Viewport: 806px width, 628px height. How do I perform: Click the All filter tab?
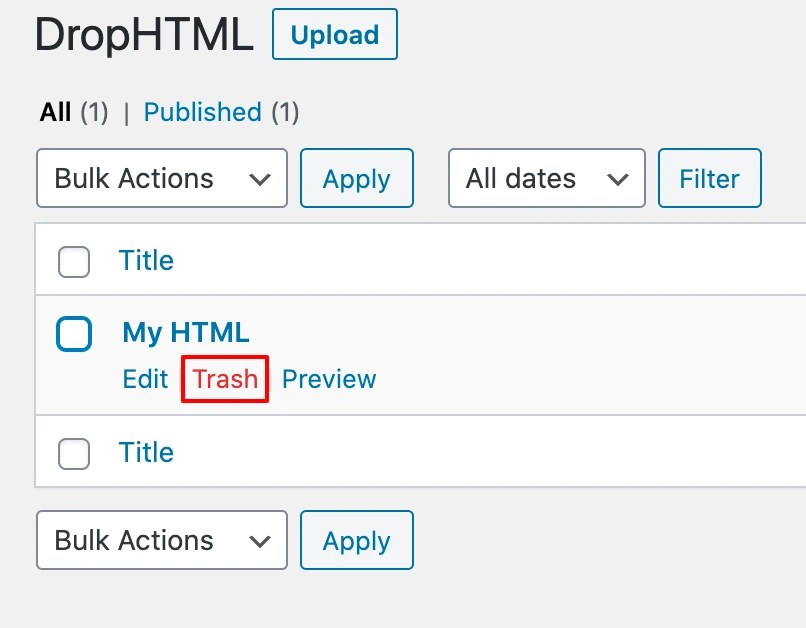(57, 112)
